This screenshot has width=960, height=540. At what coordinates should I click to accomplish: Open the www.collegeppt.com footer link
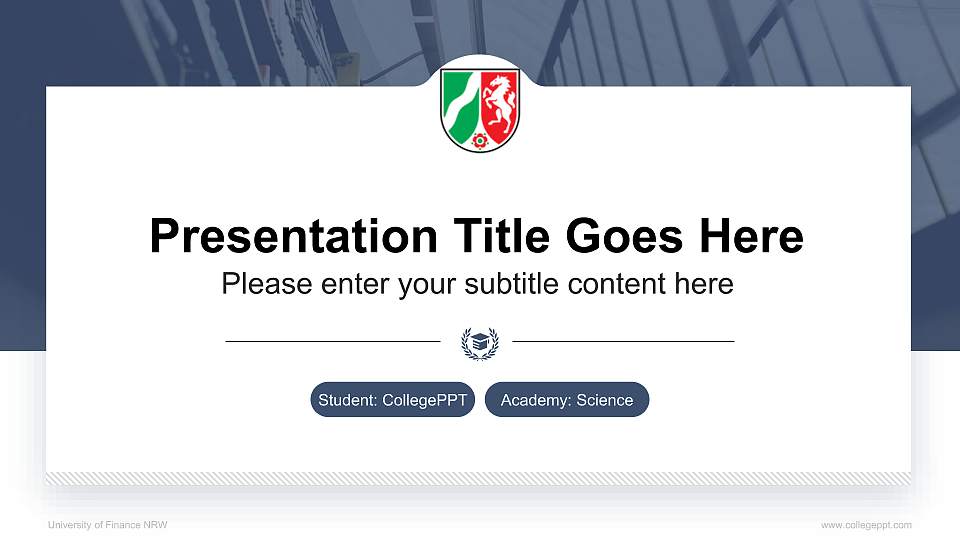(x=866, y=525)
